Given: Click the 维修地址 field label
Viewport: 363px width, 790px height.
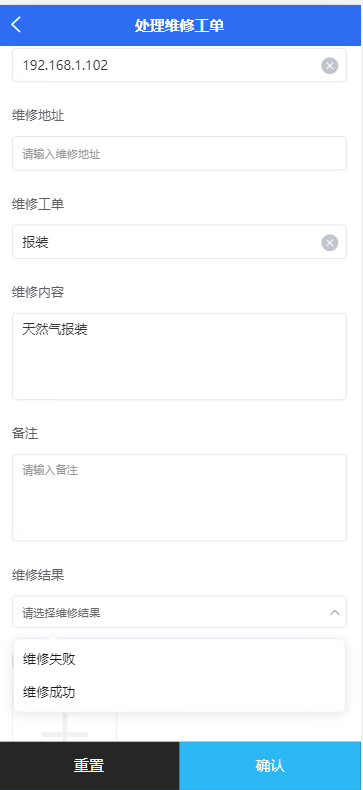Looking at the screenshot, I should tap(38, 116).
